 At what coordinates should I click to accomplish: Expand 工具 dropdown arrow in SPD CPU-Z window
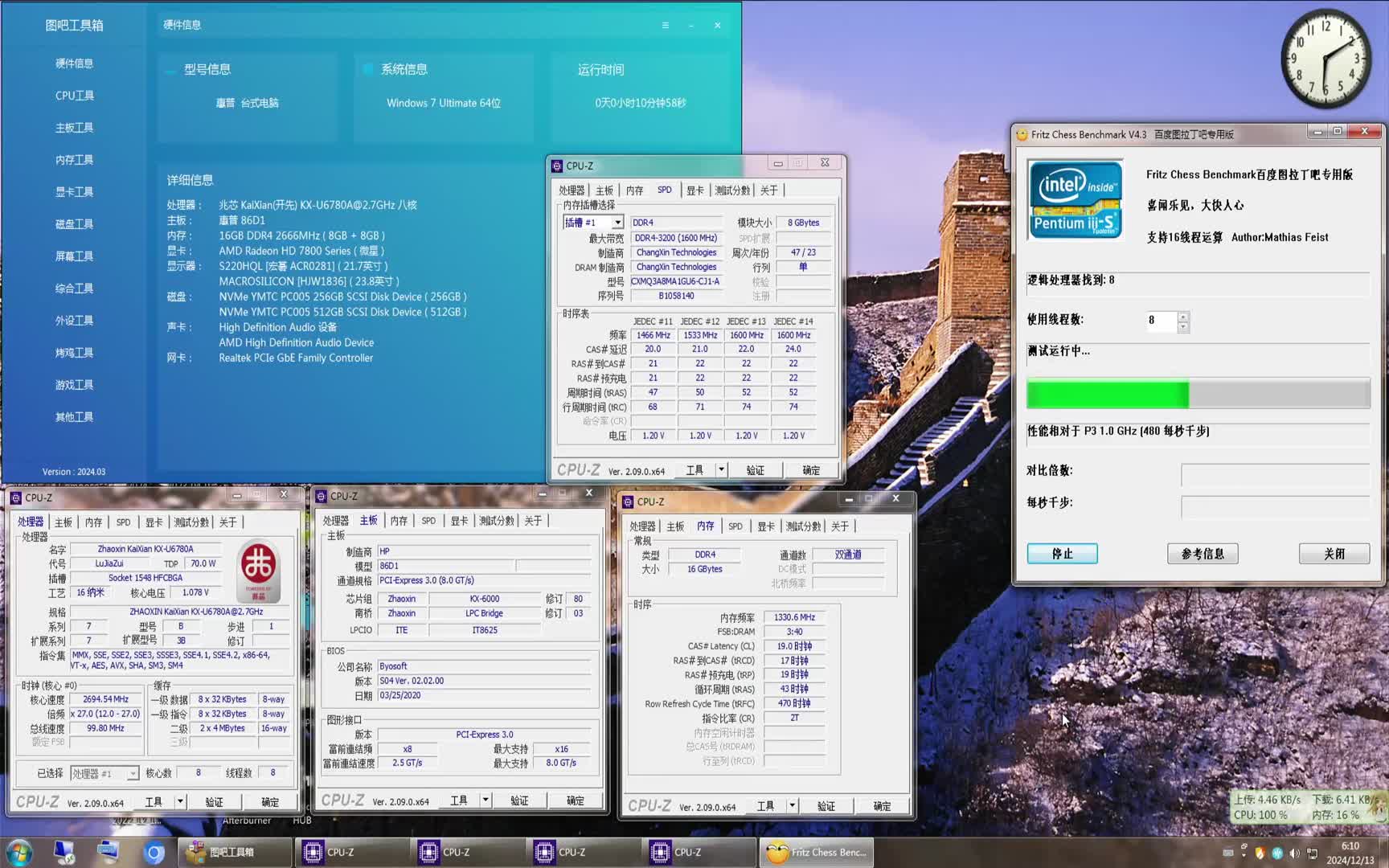pyautogui.click(x=721, y=470)
